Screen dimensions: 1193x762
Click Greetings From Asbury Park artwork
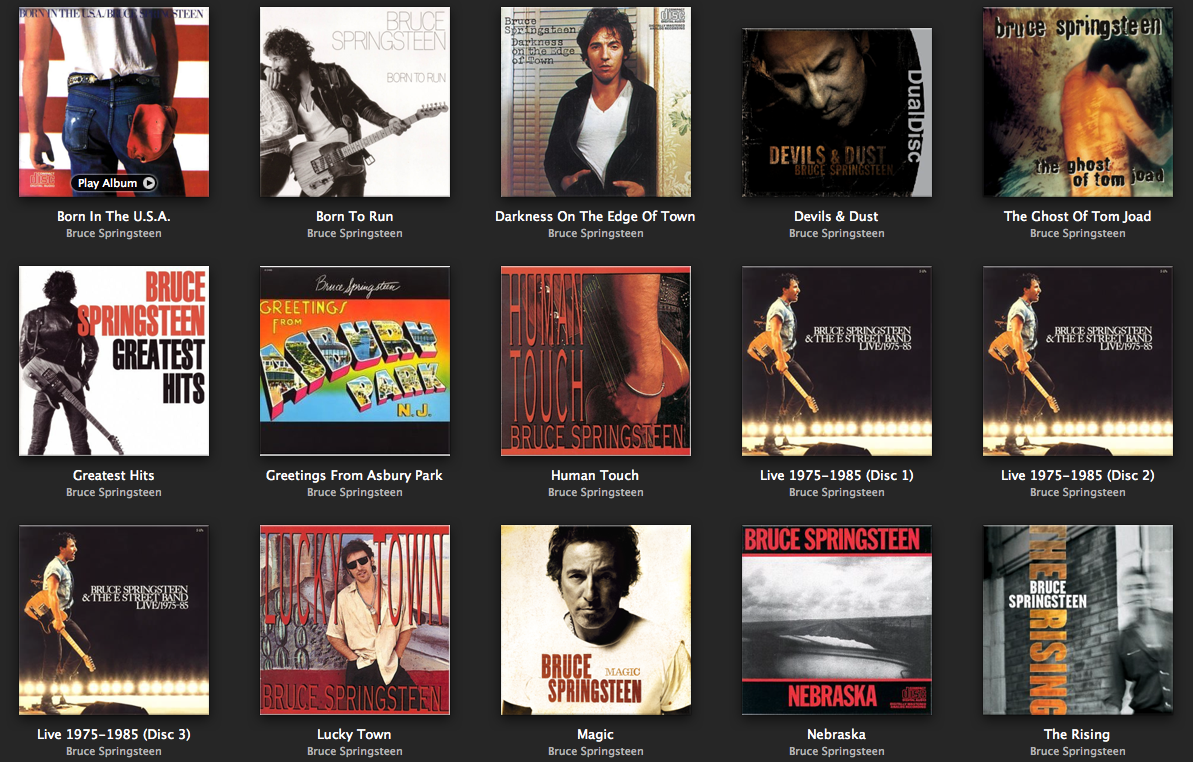tap(355, 360)
